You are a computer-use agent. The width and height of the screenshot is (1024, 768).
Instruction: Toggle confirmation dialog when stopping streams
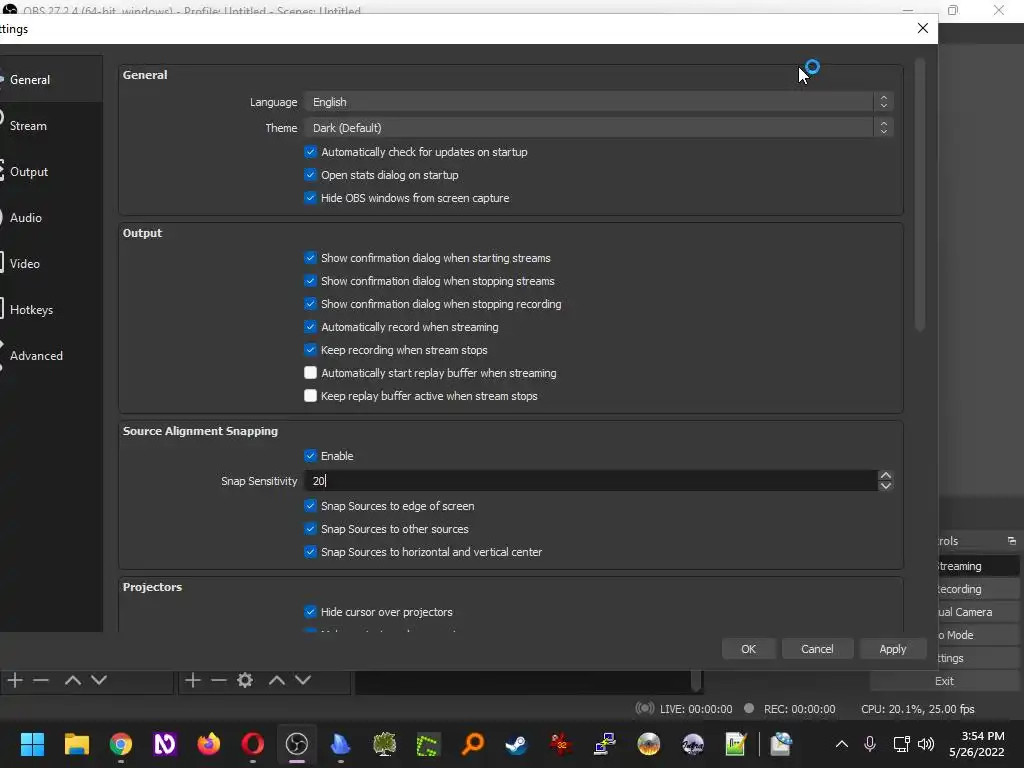point(310,281)
